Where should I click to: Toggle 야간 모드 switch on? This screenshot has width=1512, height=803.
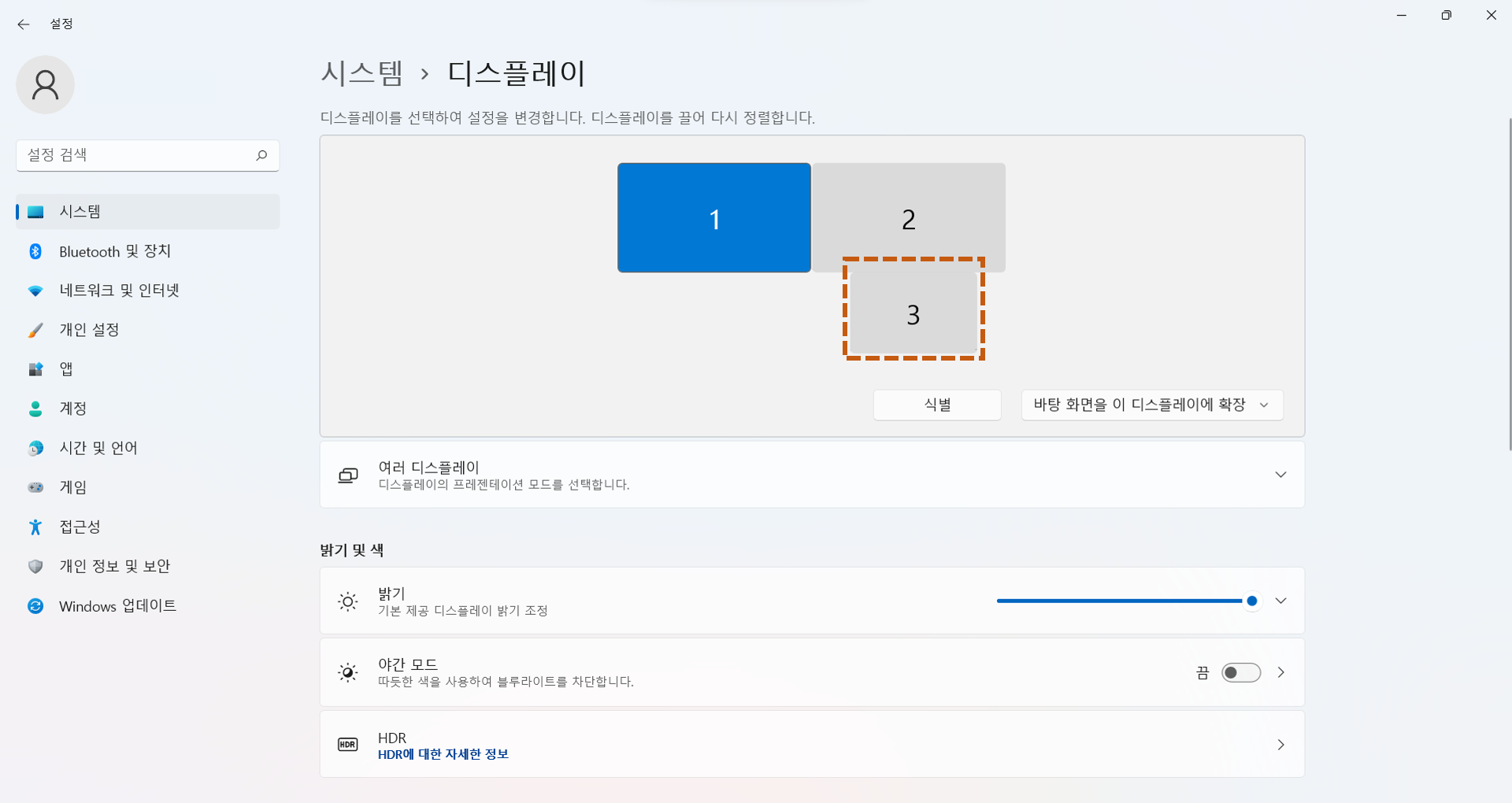(1241, 672)
